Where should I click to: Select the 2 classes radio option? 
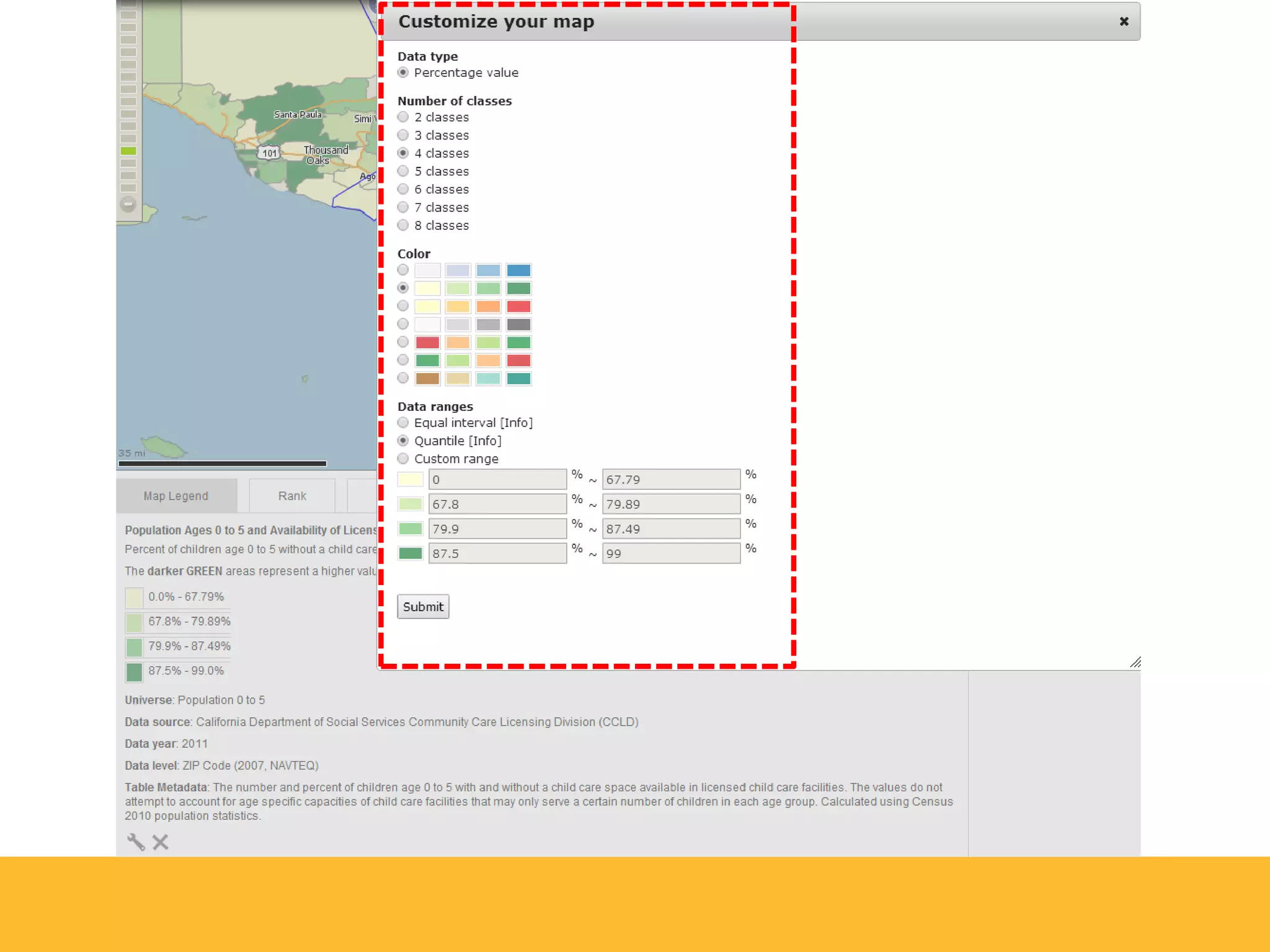tap(403, 117)
